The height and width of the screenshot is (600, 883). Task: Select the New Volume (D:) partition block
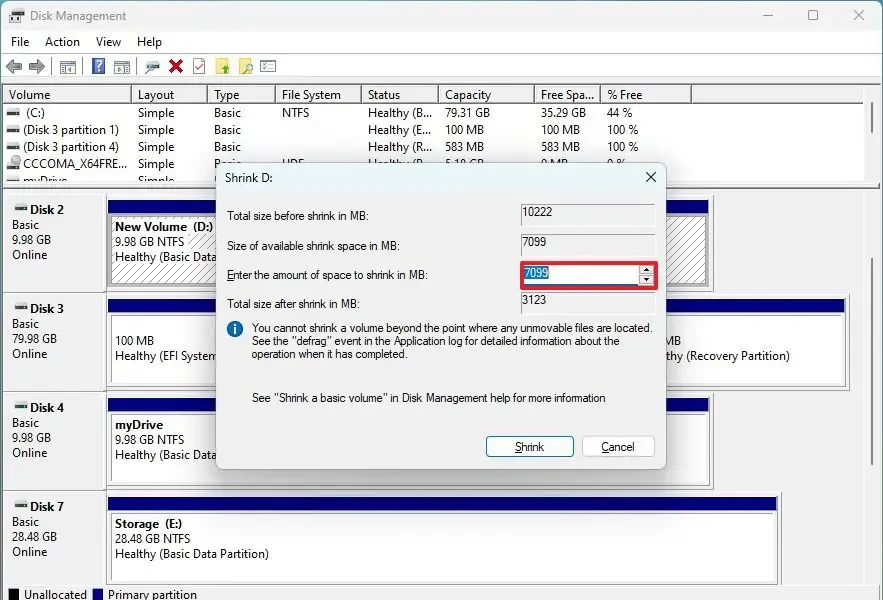point(163,249)
